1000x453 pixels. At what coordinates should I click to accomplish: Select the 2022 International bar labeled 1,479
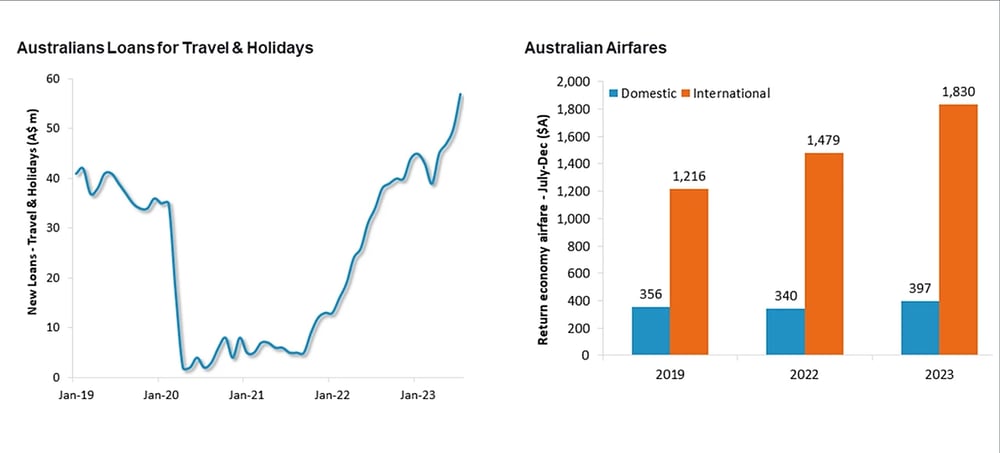(823, 254)
